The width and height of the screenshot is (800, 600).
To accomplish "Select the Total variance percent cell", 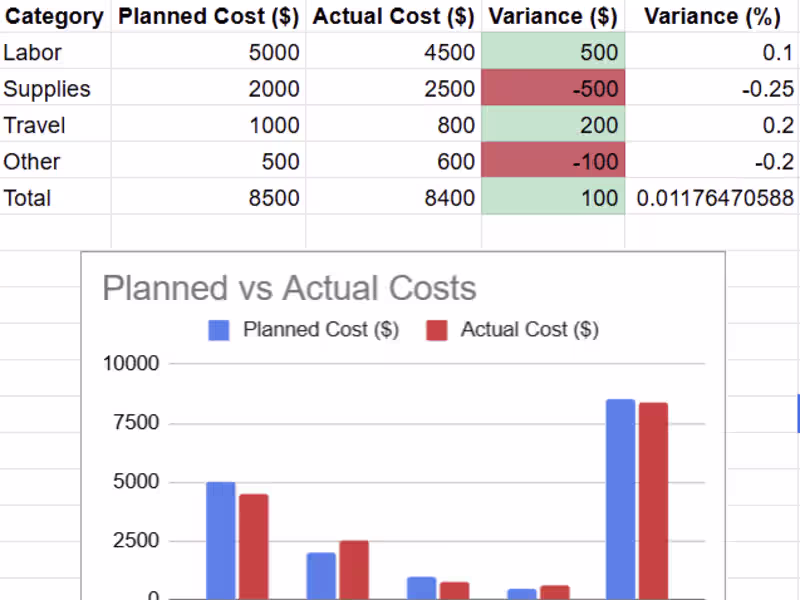I will tap(712, 198).
